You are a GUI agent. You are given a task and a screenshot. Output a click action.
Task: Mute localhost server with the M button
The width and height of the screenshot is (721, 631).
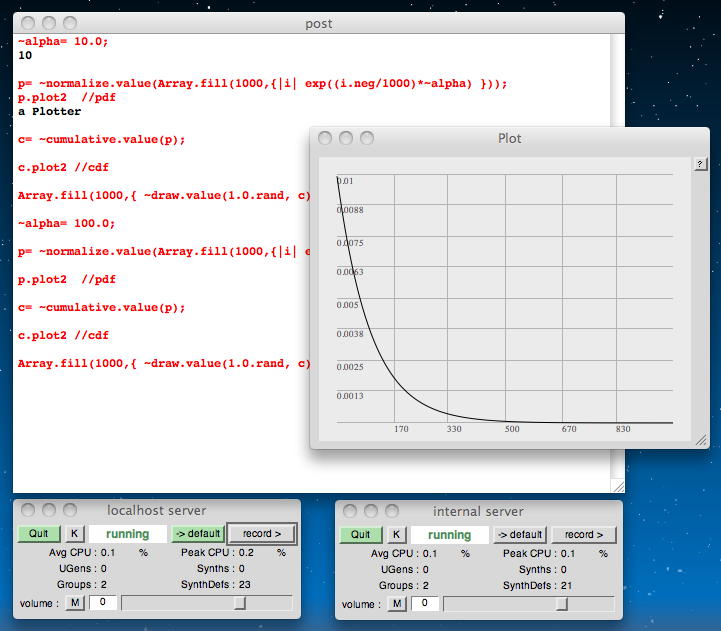[74, 603]
